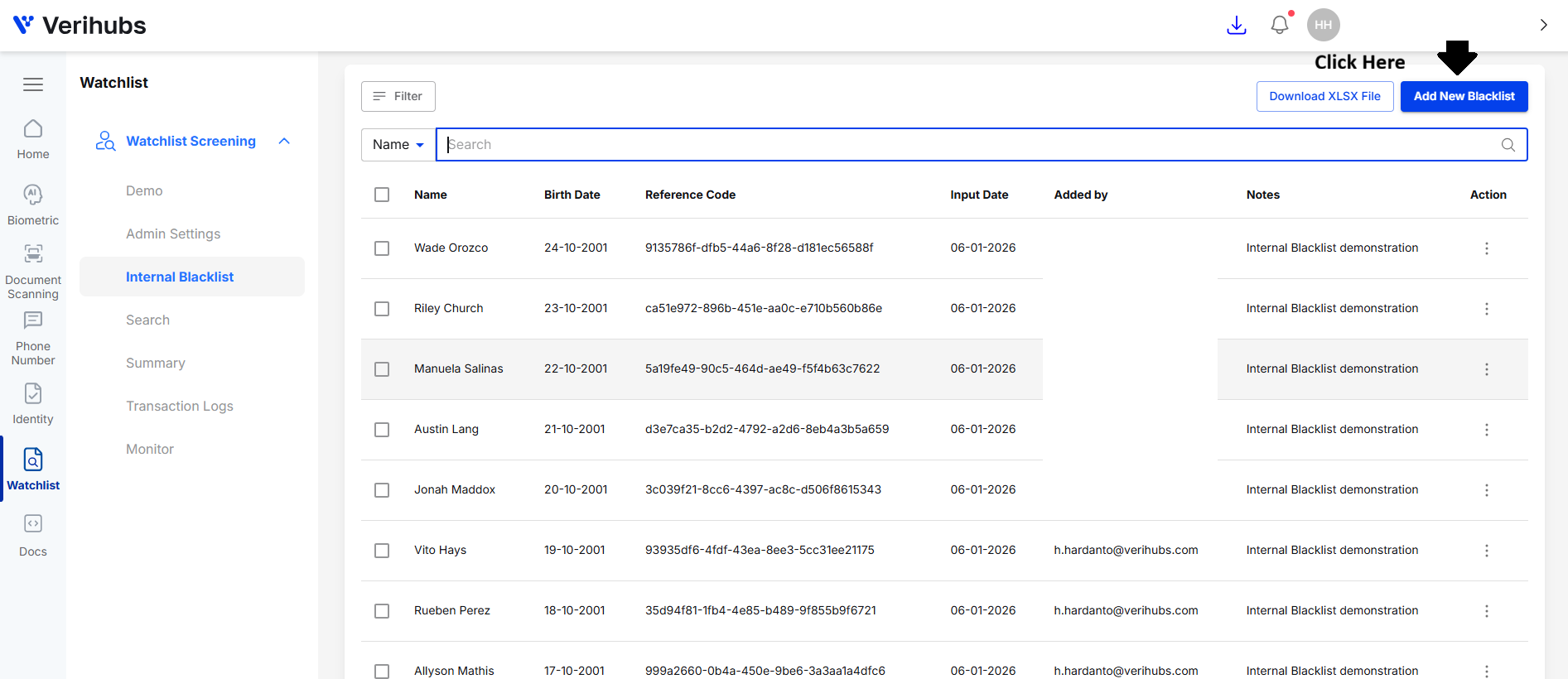Click birth date 21-10-2001
Viewport: 1568px width, 679px height.
coord(574,429)
